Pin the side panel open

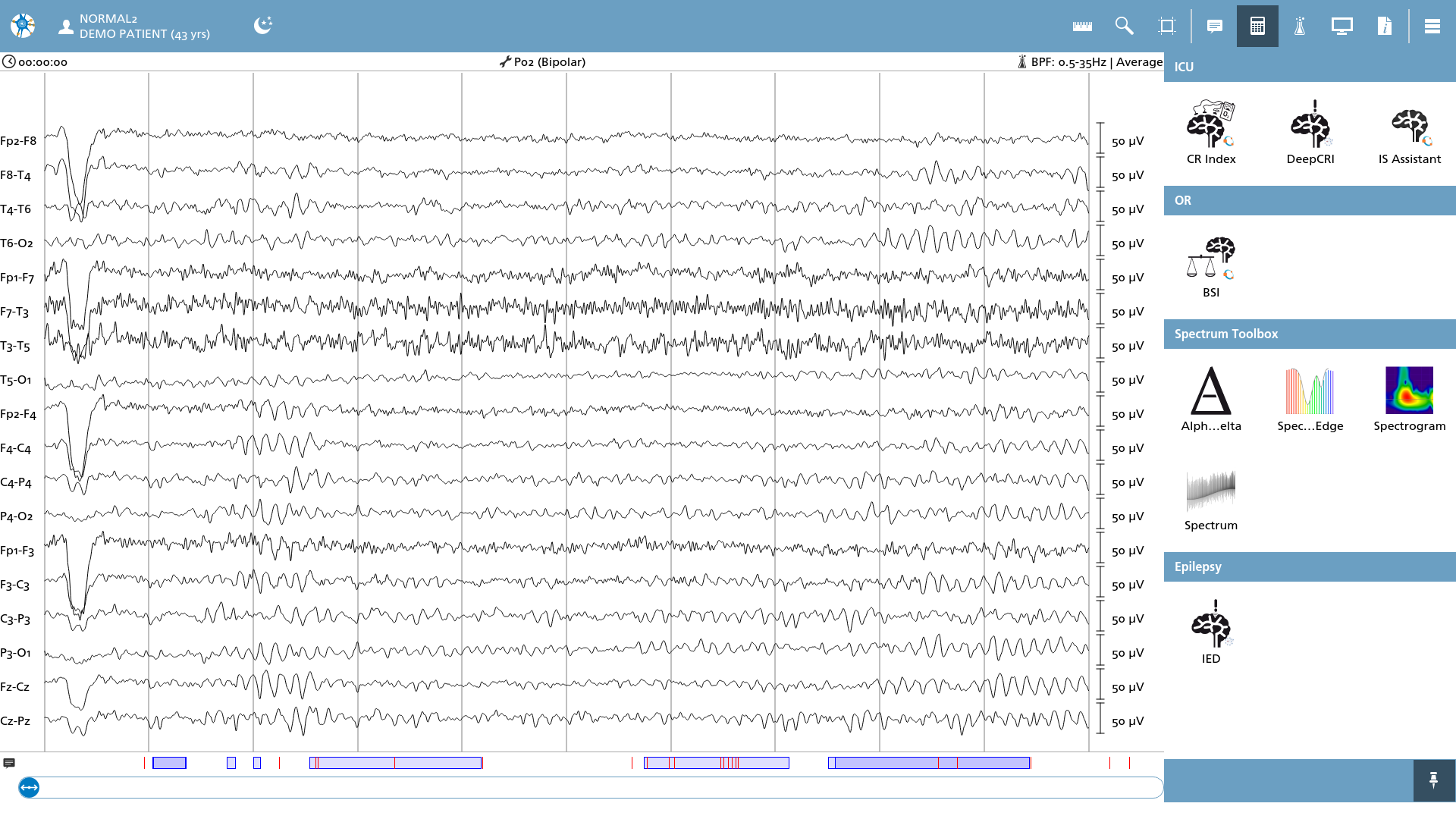tap(1433, 780)
